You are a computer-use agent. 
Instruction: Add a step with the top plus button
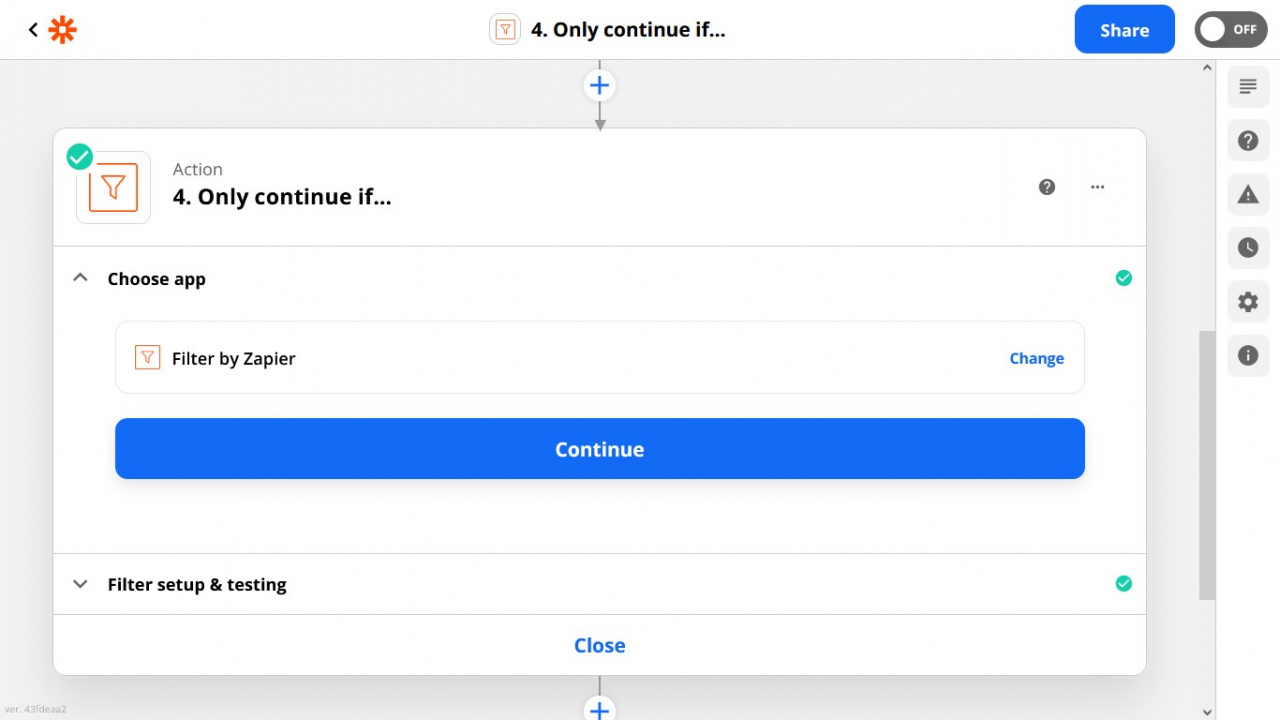600,85
